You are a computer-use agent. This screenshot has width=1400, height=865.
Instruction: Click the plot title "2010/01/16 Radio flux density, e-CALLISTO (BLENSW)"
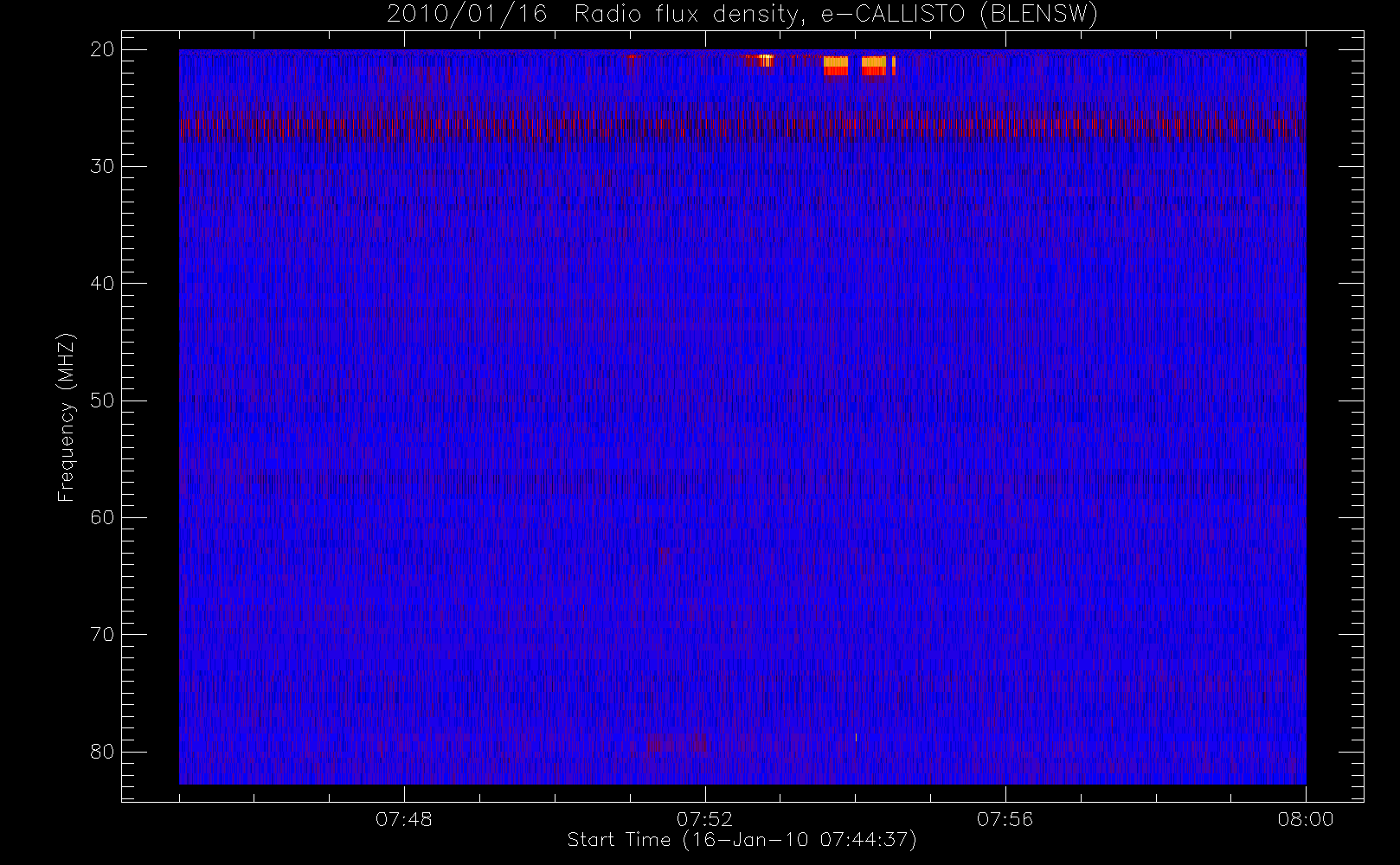[742, 15]
